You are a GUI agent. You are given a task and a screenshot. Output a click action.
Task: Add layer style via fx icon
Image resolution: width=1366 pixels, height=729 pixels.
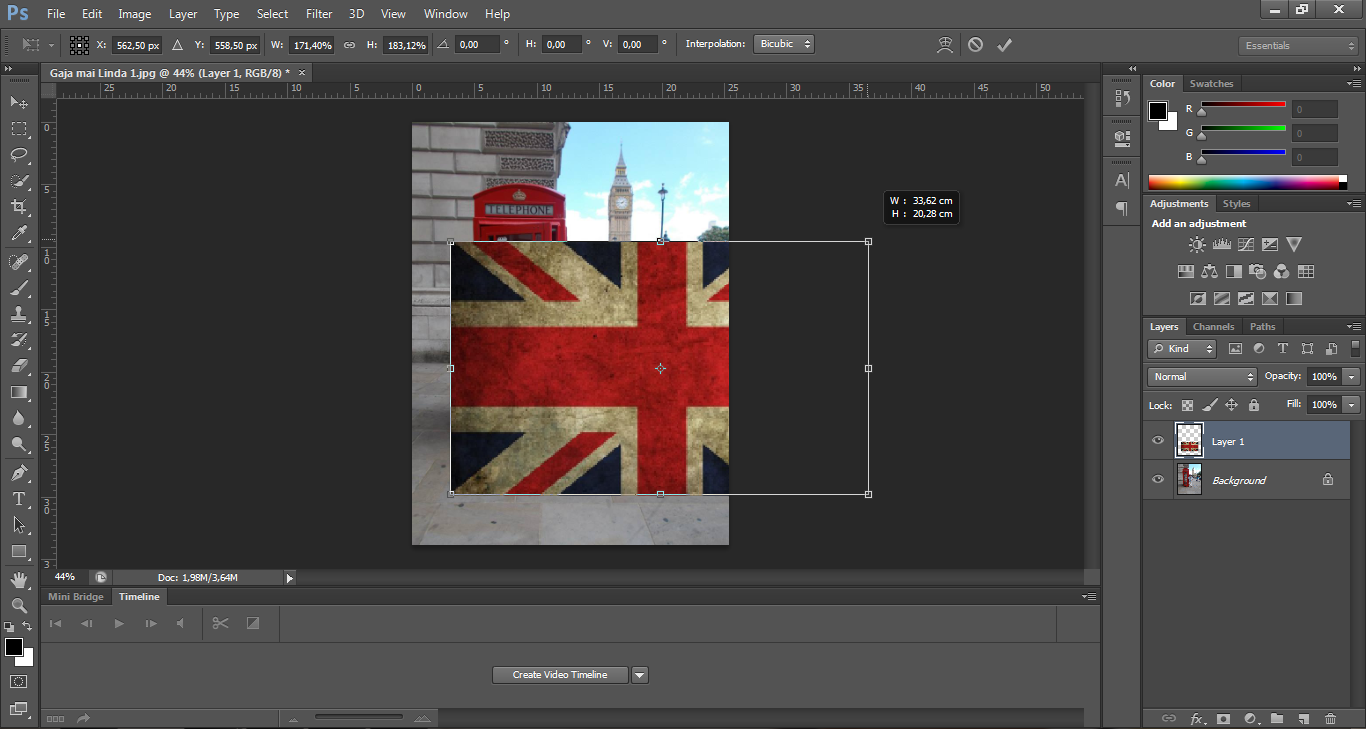click(x=1196, y=718)
